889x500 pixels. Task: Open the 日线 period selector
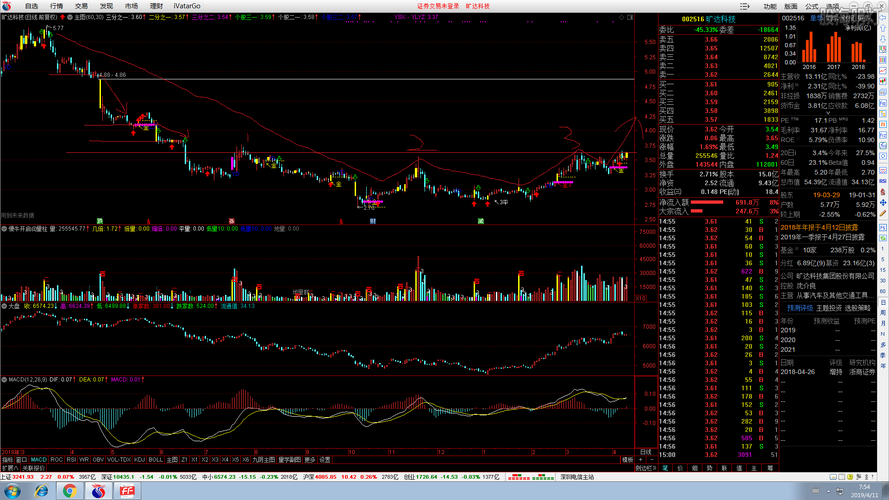(x=646, y=452)
